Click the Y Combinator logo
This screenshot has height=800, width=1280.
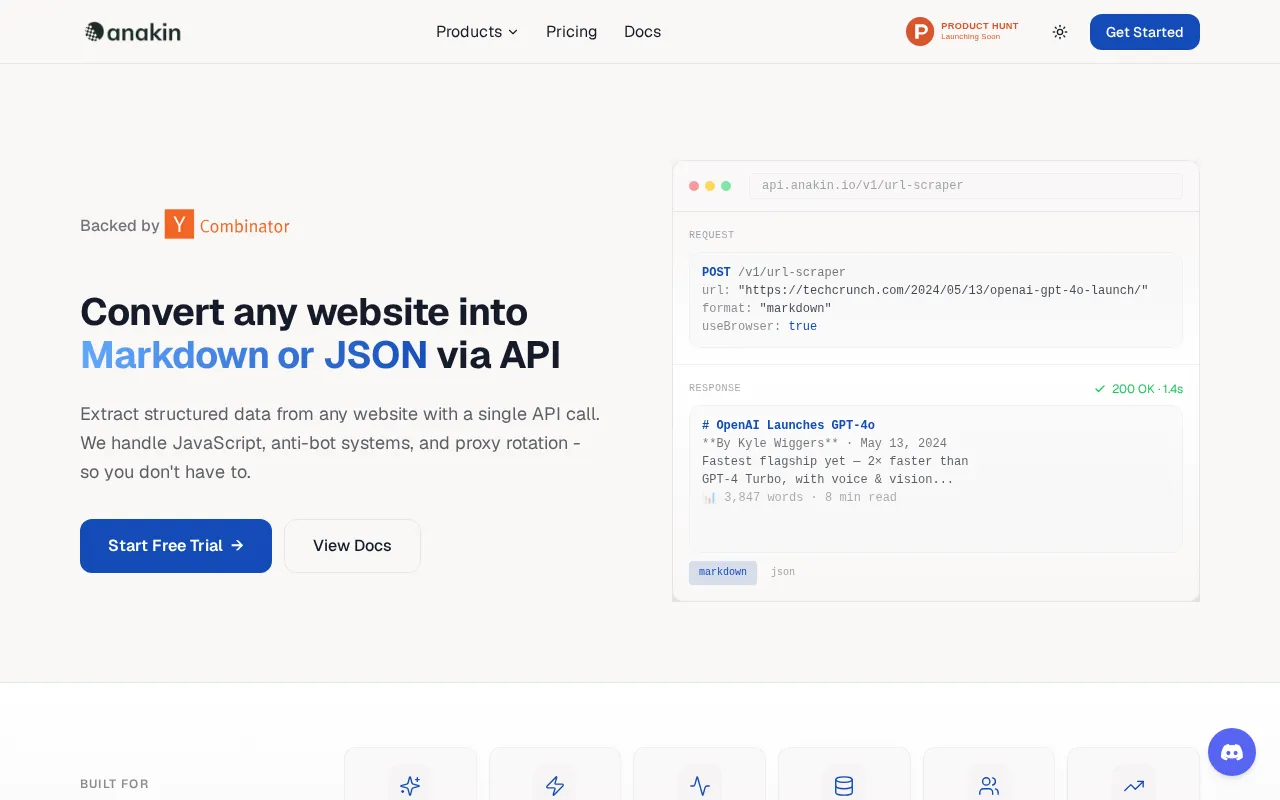click(227, 225)
